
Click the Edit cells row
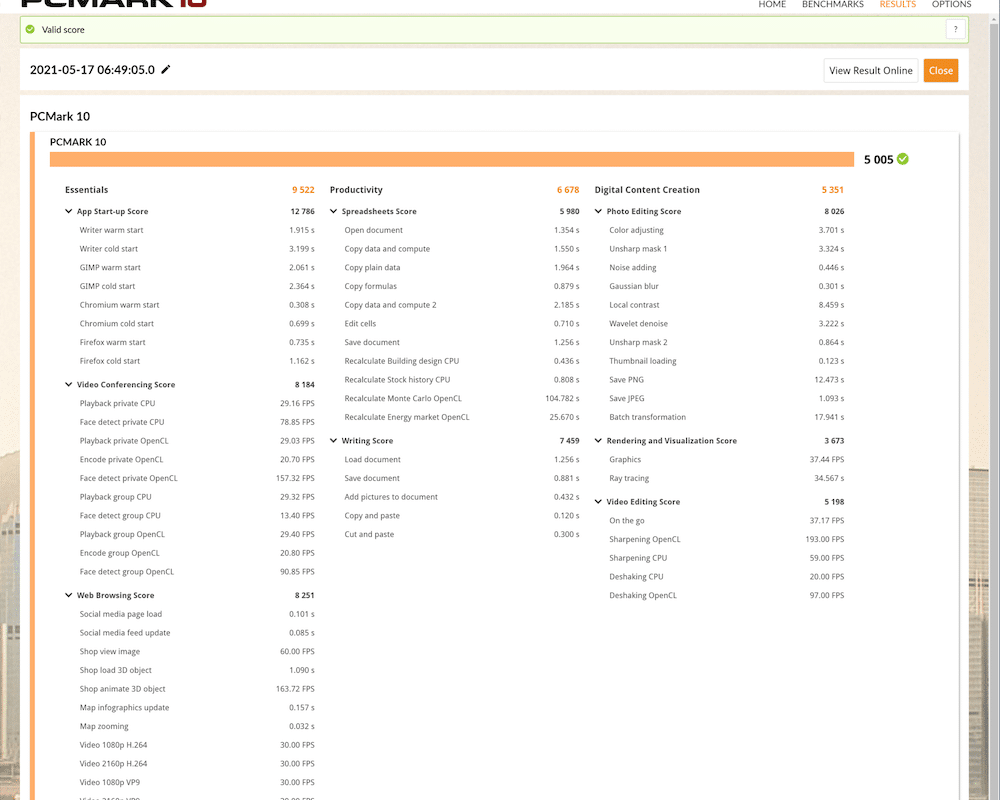(x=462, y=324)
